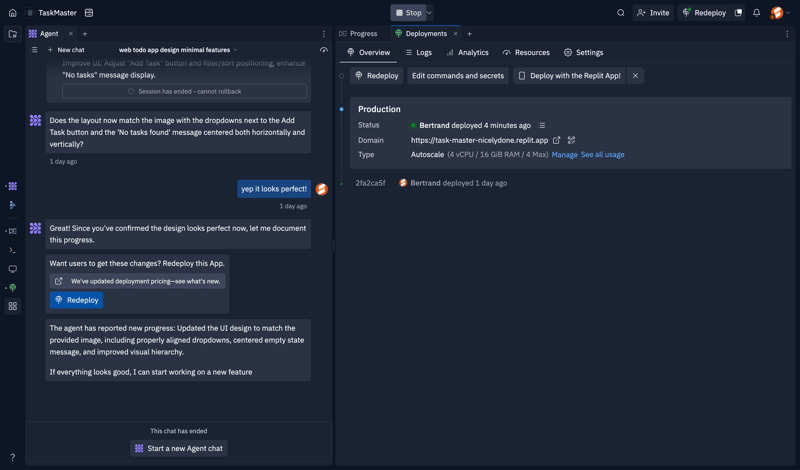Open the notifications bell
Screen dimensions: 800x470
click(x=757, y=13)
